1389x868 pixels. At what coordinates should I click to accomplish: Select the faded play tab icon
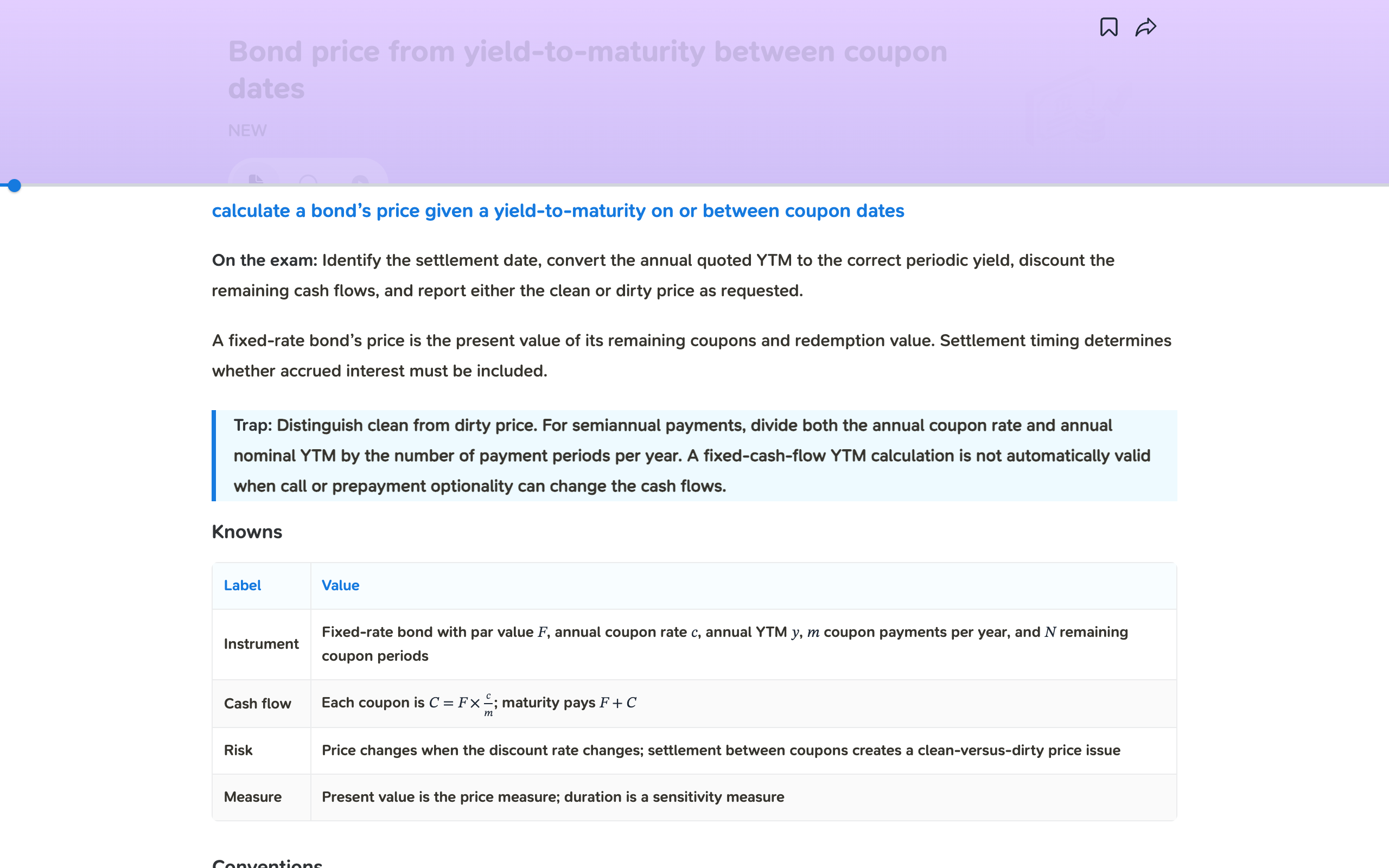[x=360, y=180]
